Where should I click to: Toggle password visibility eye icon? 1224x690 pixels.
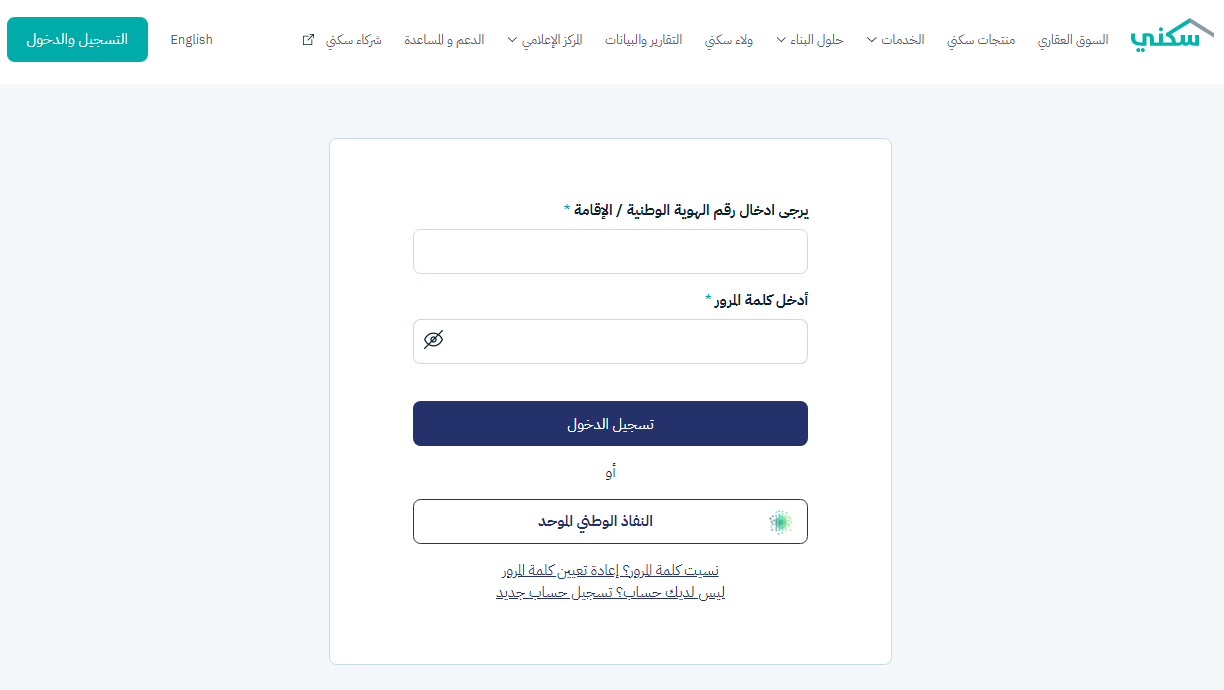433,340
